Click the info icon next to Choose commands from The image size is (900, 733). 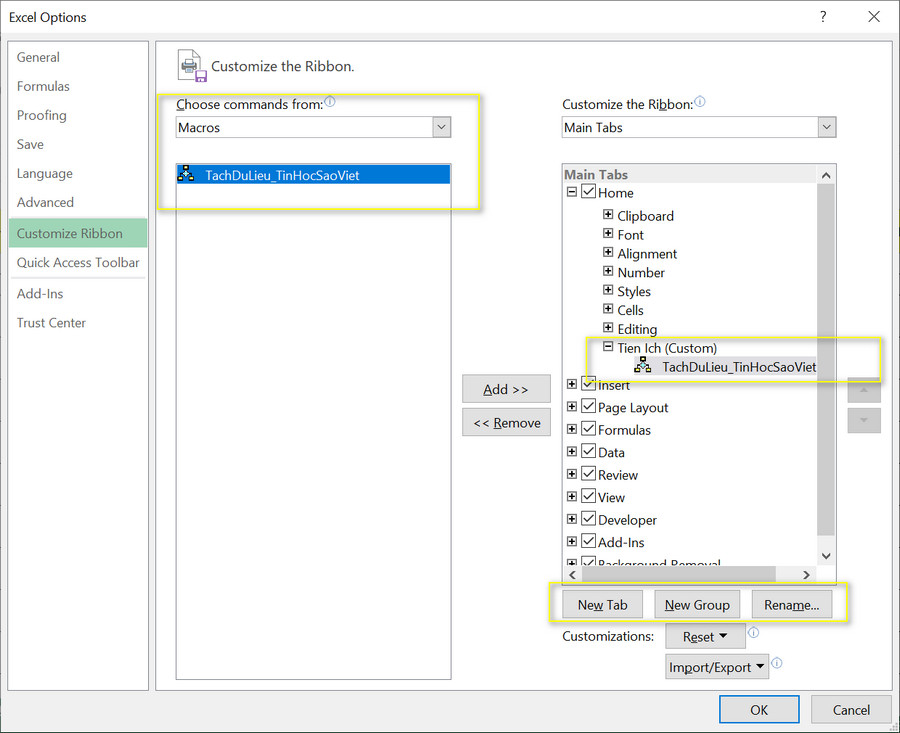[x=328, y=100]
